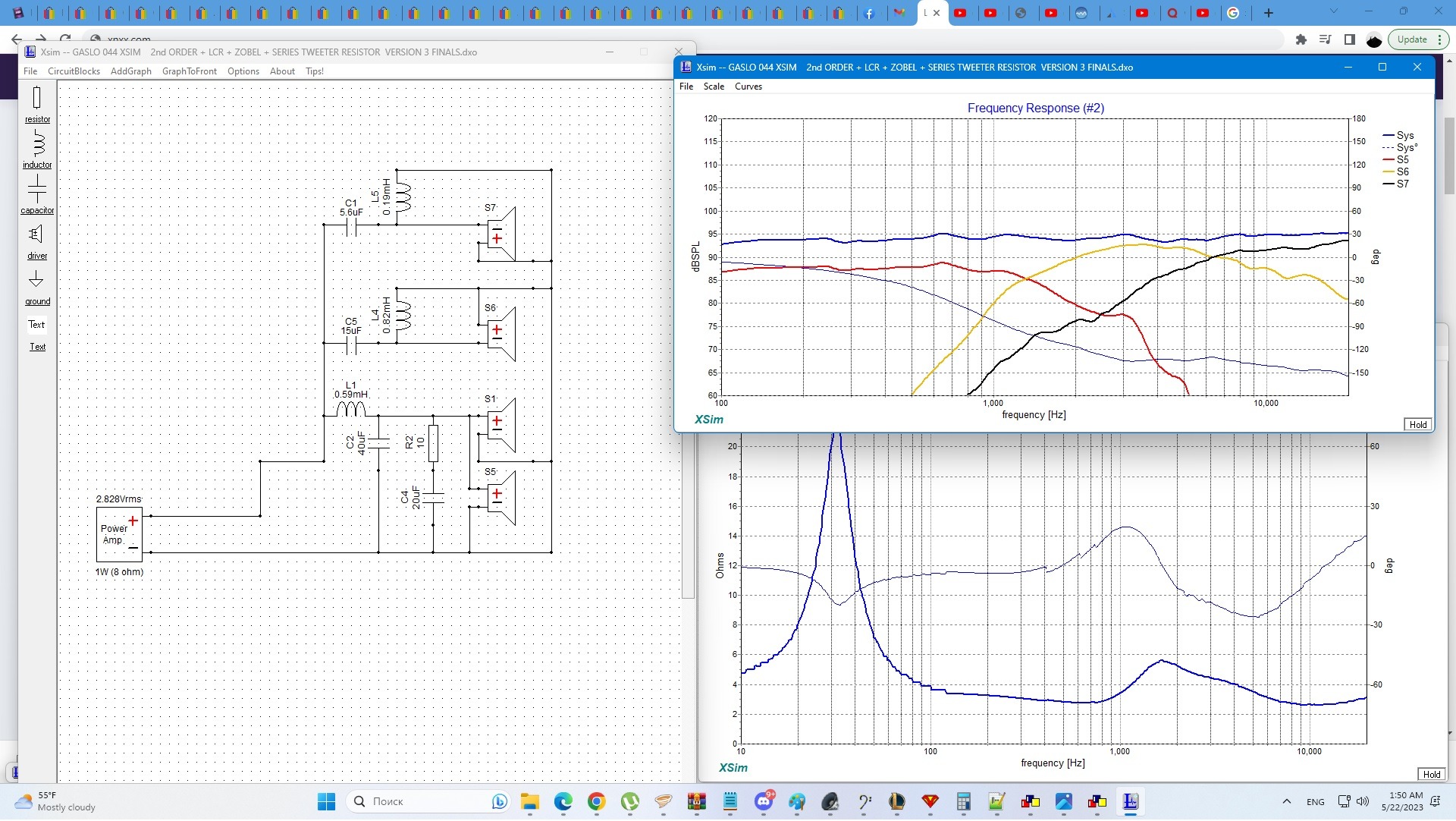Open File menu in schematic window

pyautogui.click(x=30, y=71)
